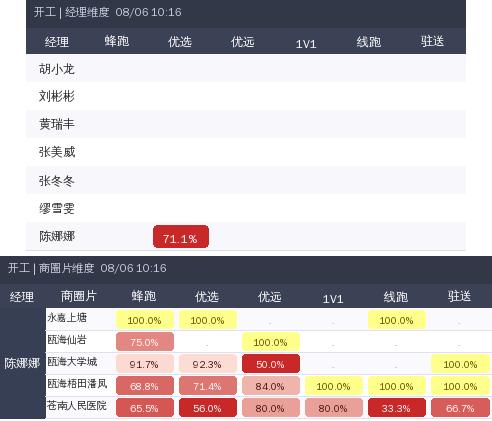Click 瓯海仙岩 优远 100.0% cell
492x421 pixels.
coord(271,342)
